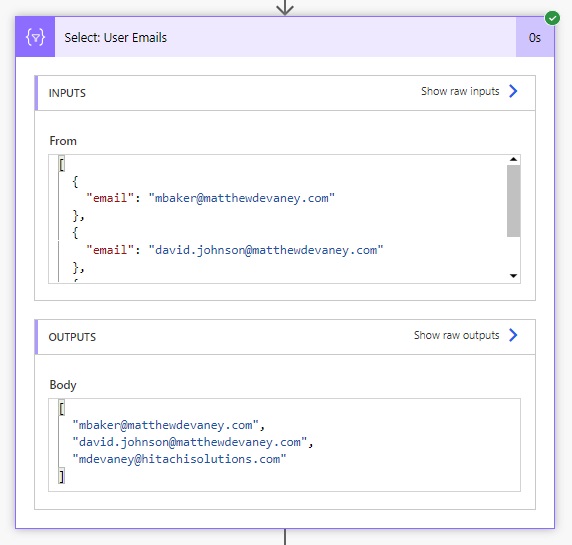Click the mbaker email in From input

pos(241,198)
